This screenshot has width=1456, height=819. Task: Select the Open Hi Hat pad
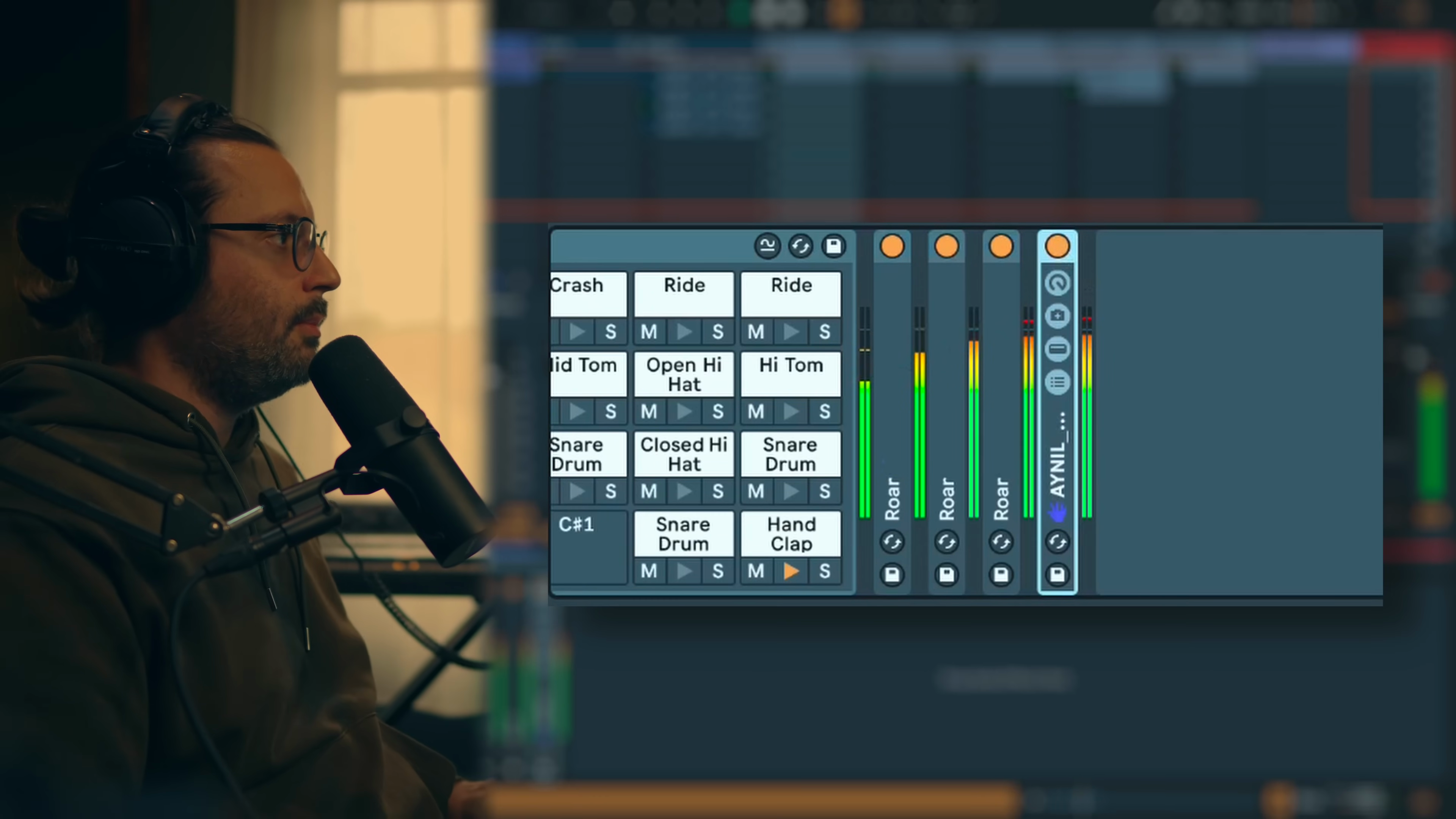[684, 374]
